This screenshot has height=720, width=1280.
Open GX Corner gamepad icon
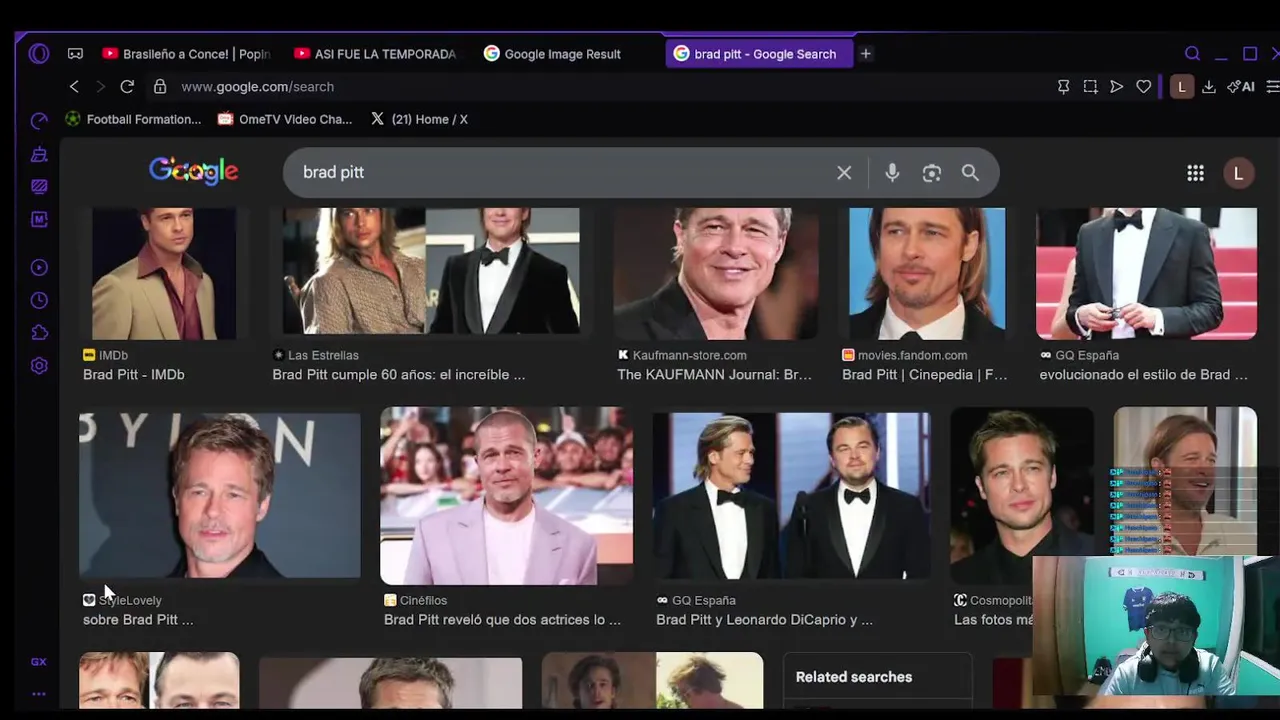(x=75, y=54)
